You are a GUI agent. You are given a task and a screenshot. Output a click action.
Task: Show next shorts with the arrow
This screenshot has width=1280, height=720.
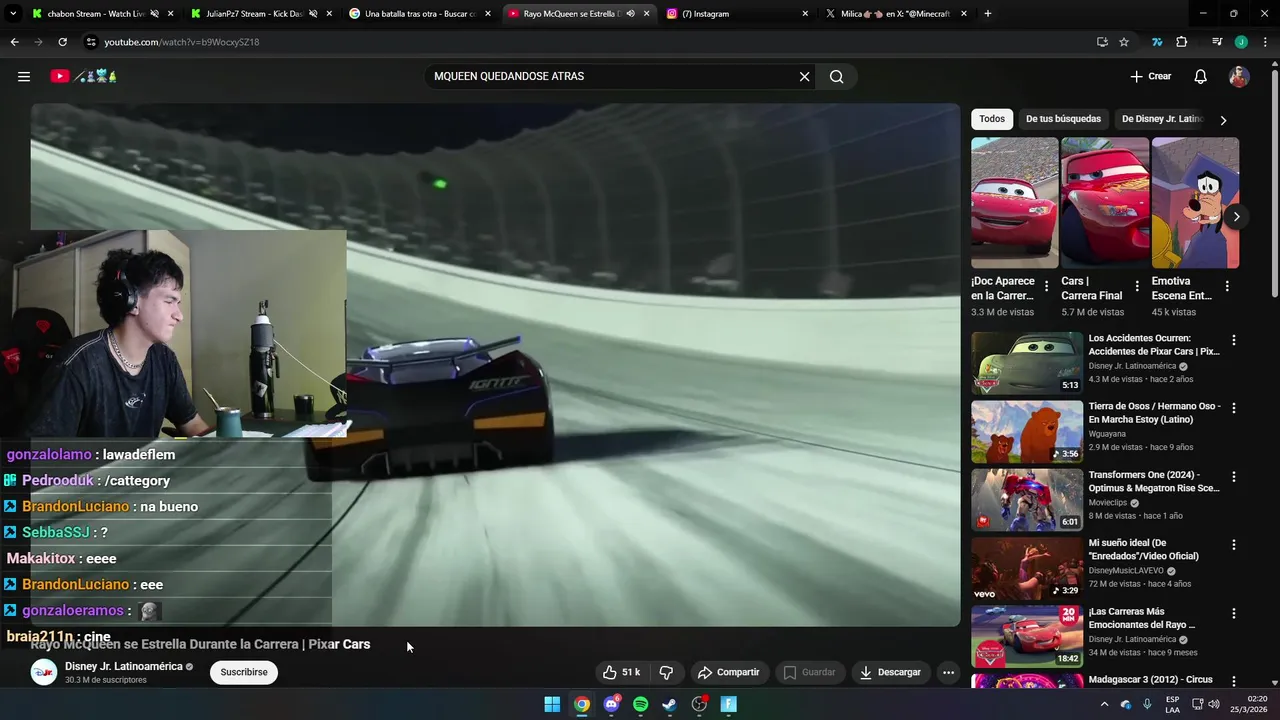click(1237, 216)
